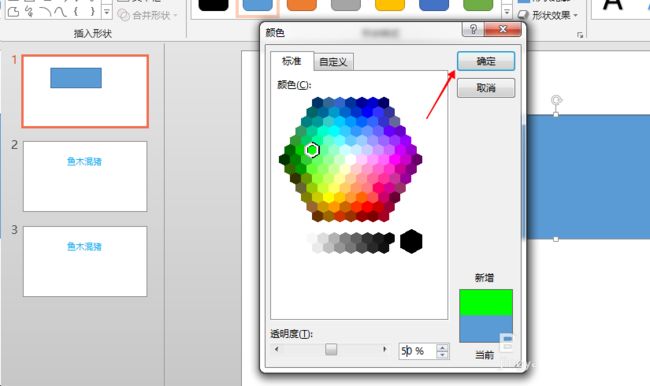Click the 取消 button

(486, 88)
